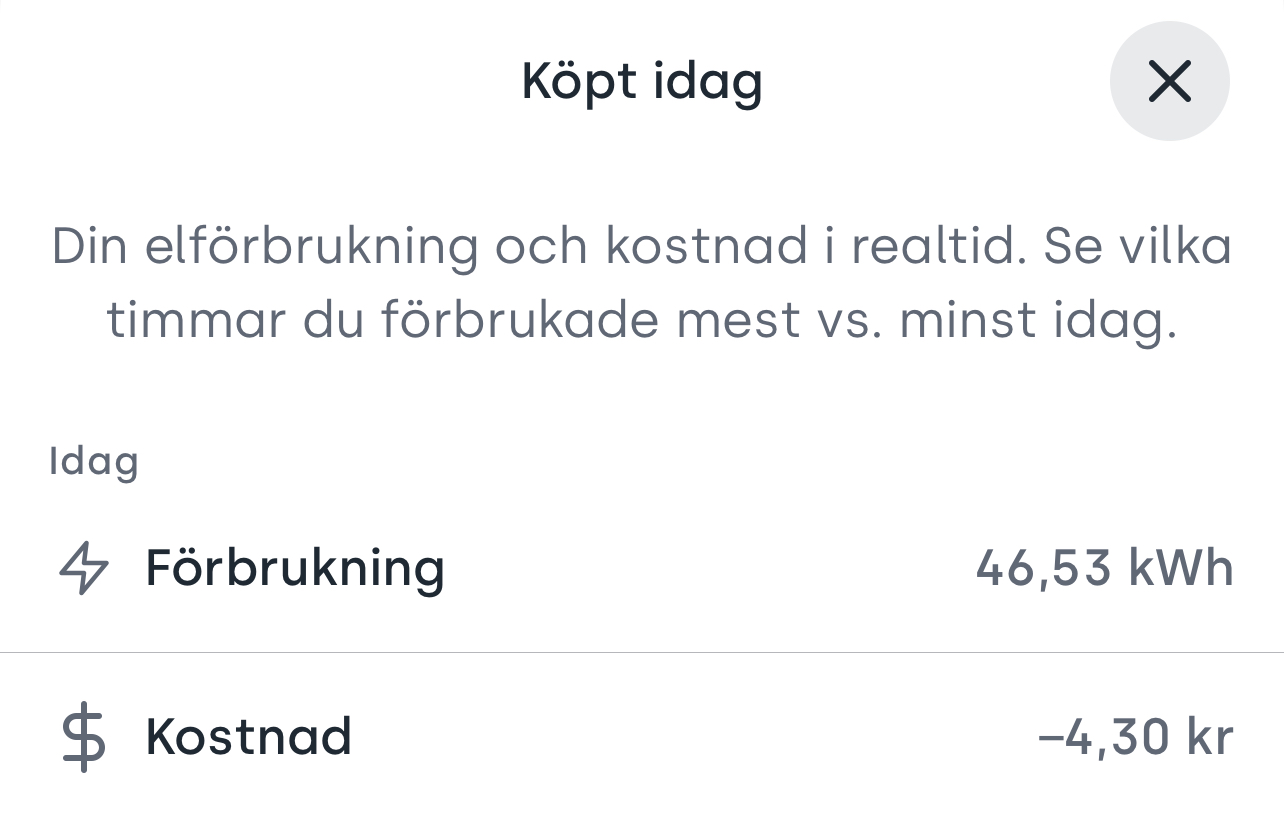Click the 46,53 consumption number
The image size is (1284, 820).
coord(1044,569)
